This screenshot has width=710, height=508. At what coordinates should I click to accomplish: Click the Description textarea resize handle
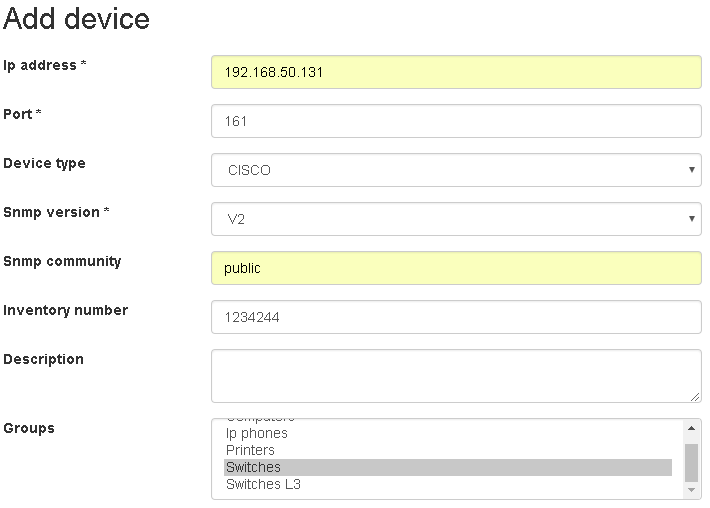point(695,396)
